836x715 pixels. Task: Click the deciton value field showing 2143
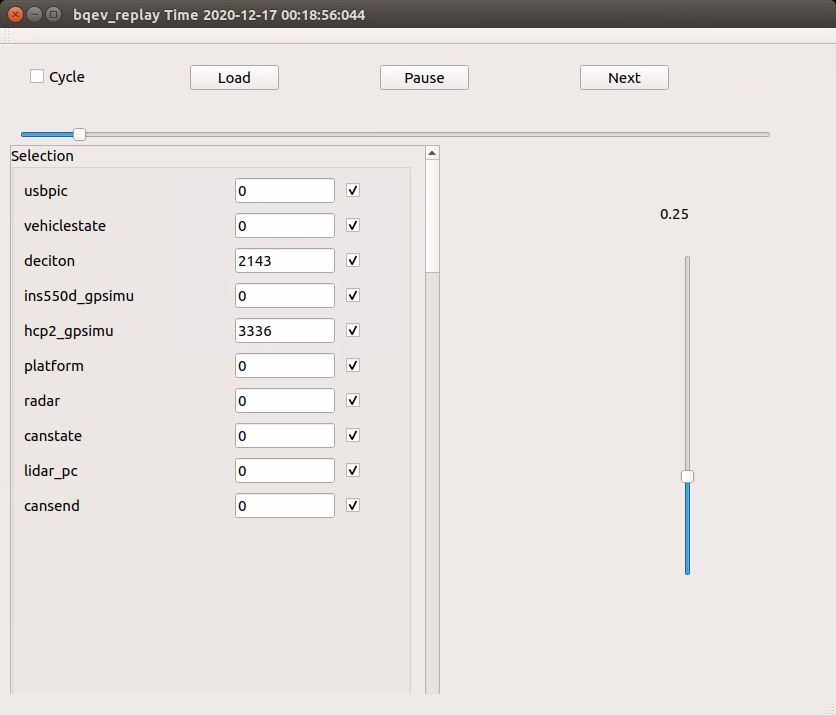[285, 261]
